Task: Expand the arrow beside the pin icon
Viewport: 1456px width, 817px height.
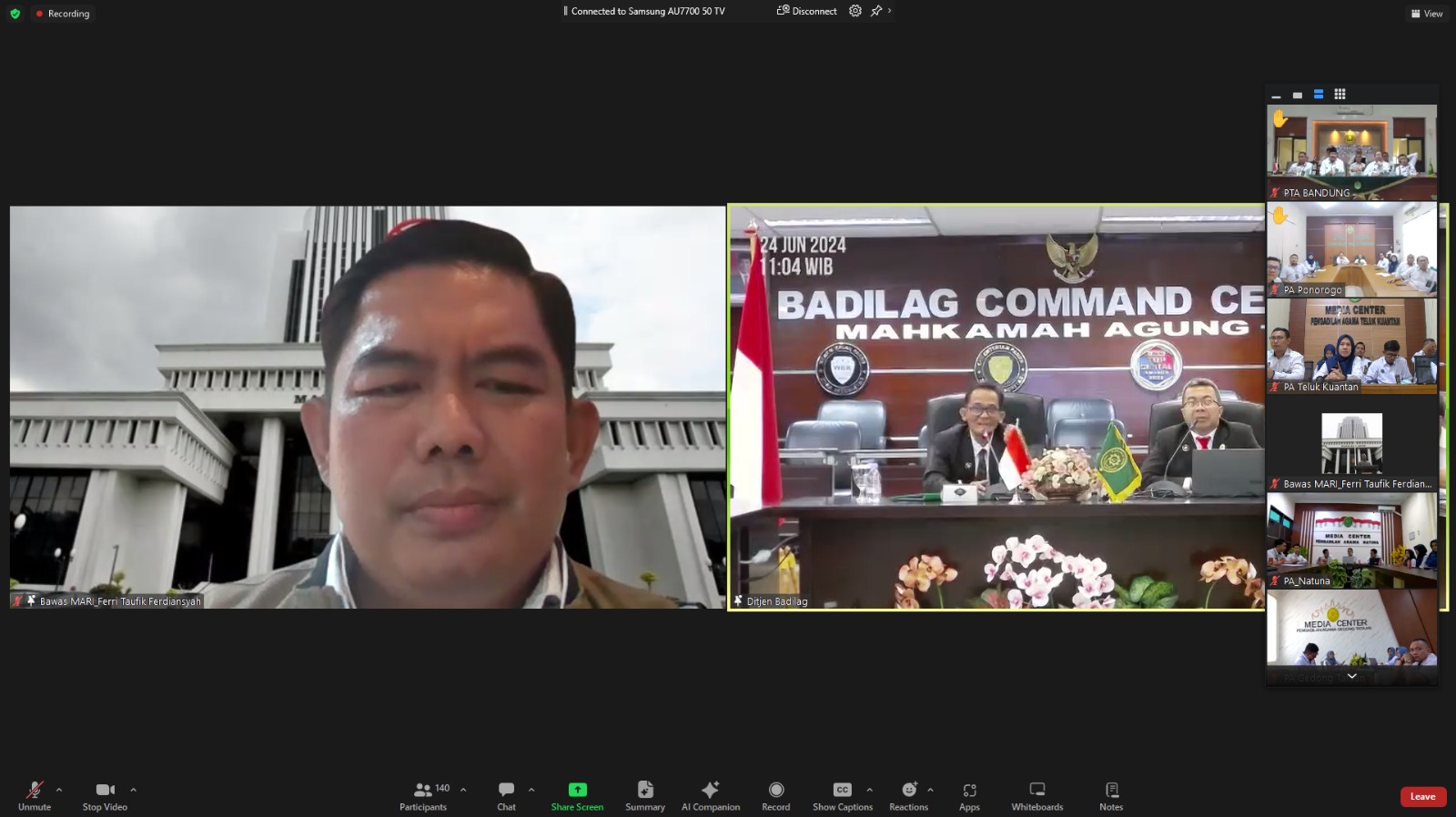Action: (x=889, y=11)
